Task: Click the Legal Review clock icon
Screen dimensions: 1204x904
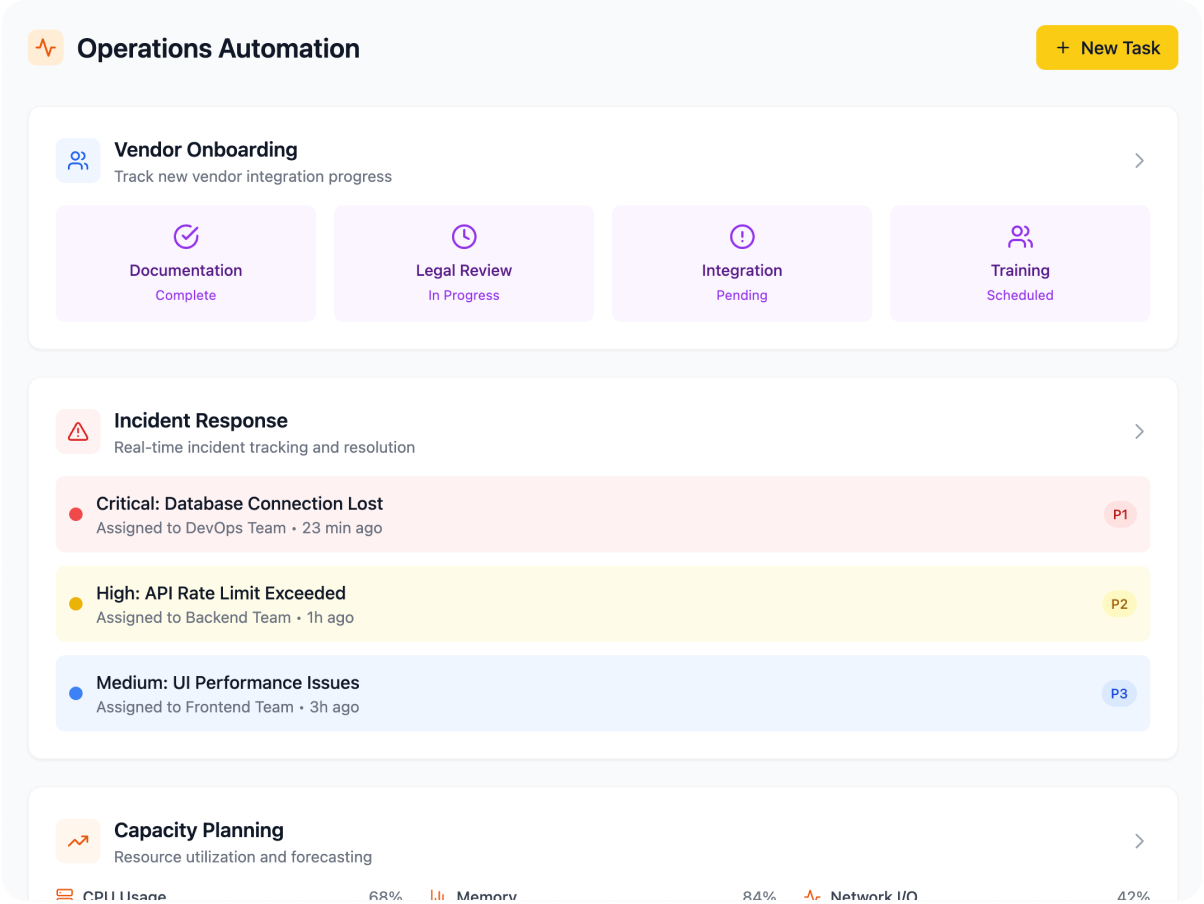Action: (464, 236)
